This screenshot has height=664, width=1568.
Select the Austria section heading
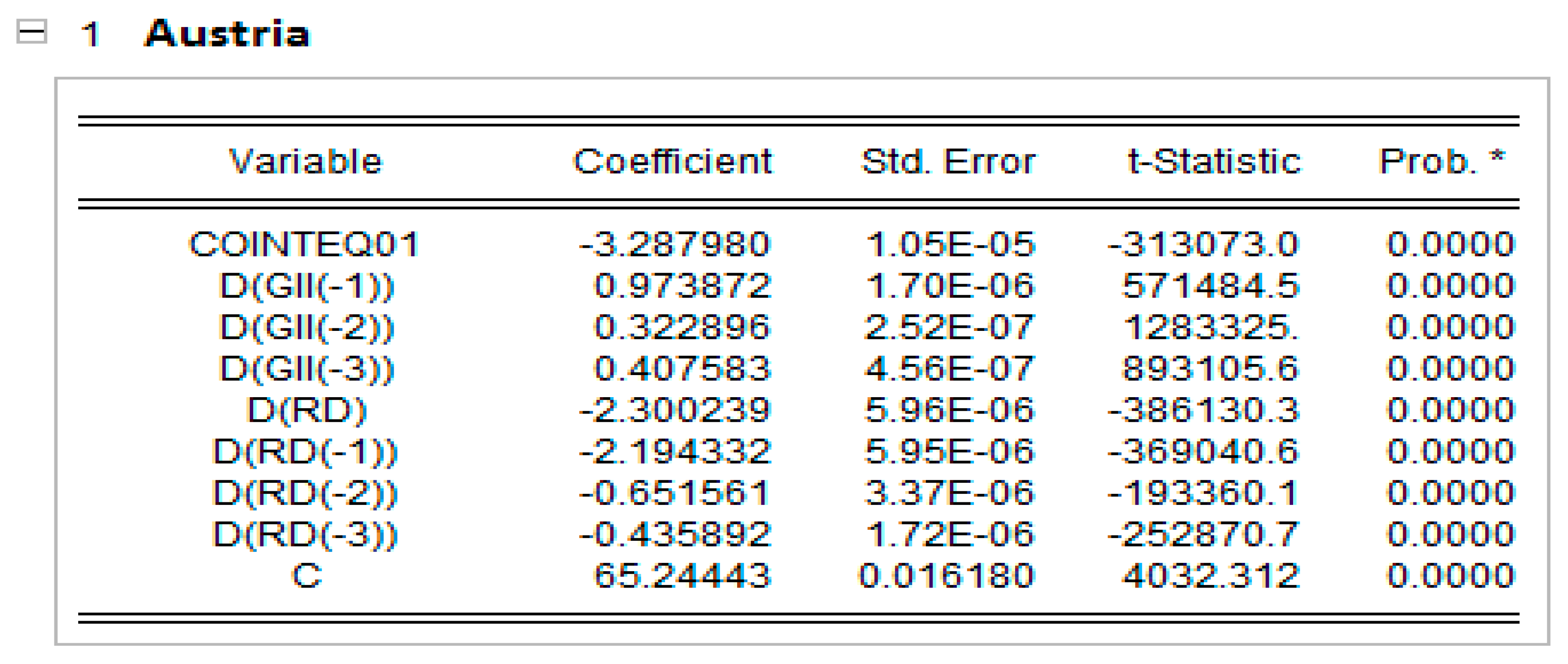click(227, 34)
